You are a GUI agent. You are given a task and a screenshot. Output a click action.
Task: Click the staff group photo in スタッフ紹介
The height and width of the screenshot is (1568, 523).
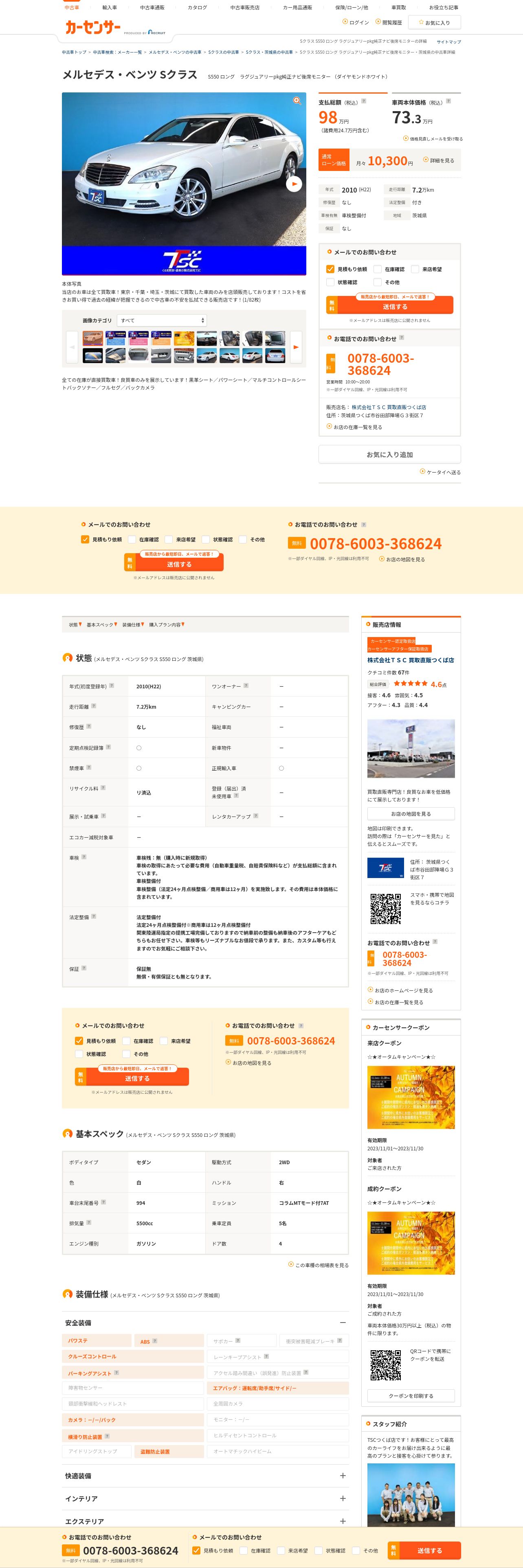pos(411,1494)
